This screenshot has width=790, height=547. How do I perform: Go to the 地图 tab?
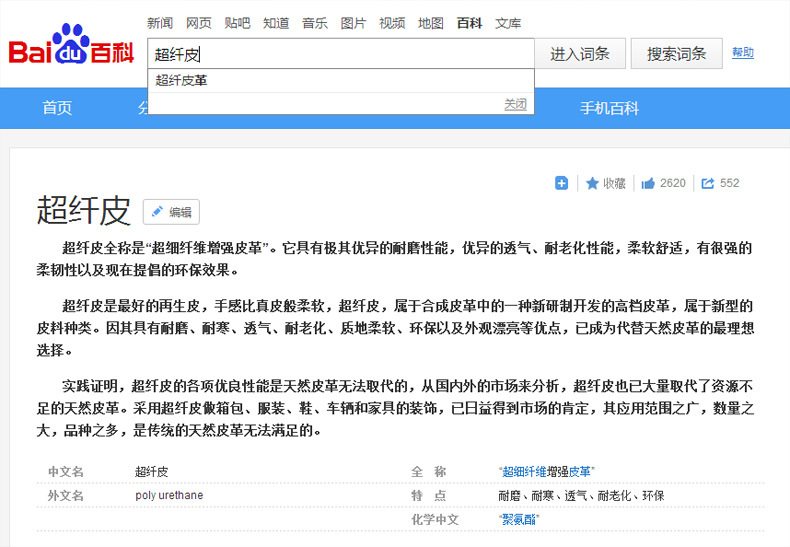[431, 23]
